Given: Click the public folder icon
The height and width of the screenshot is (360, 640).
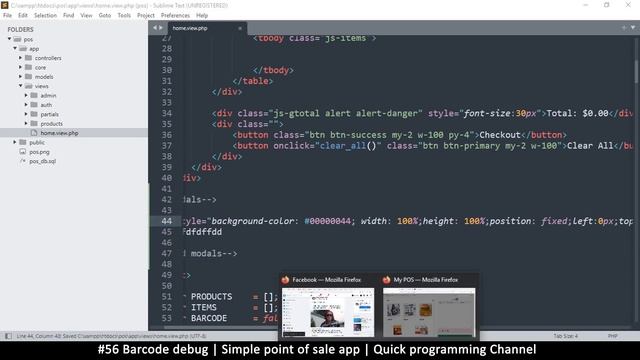Looking at the screenshot, I should pyautogui.click(x=23, y=142).
